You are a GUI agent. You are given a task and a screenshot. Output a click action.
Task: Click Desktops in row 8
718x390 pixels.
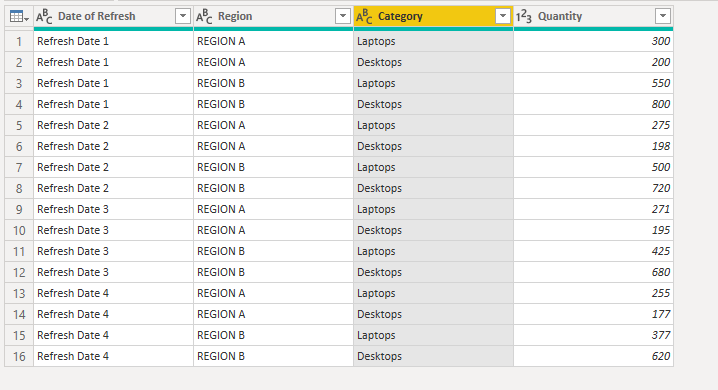(379, 189)
